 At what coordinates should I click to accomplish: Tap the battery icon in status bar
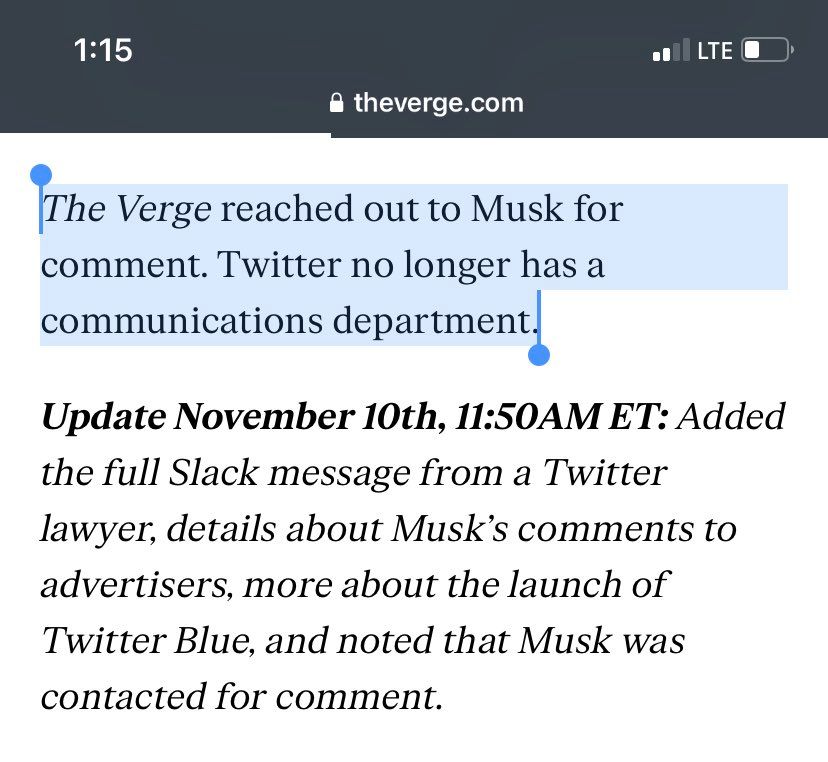pos(766,50)
